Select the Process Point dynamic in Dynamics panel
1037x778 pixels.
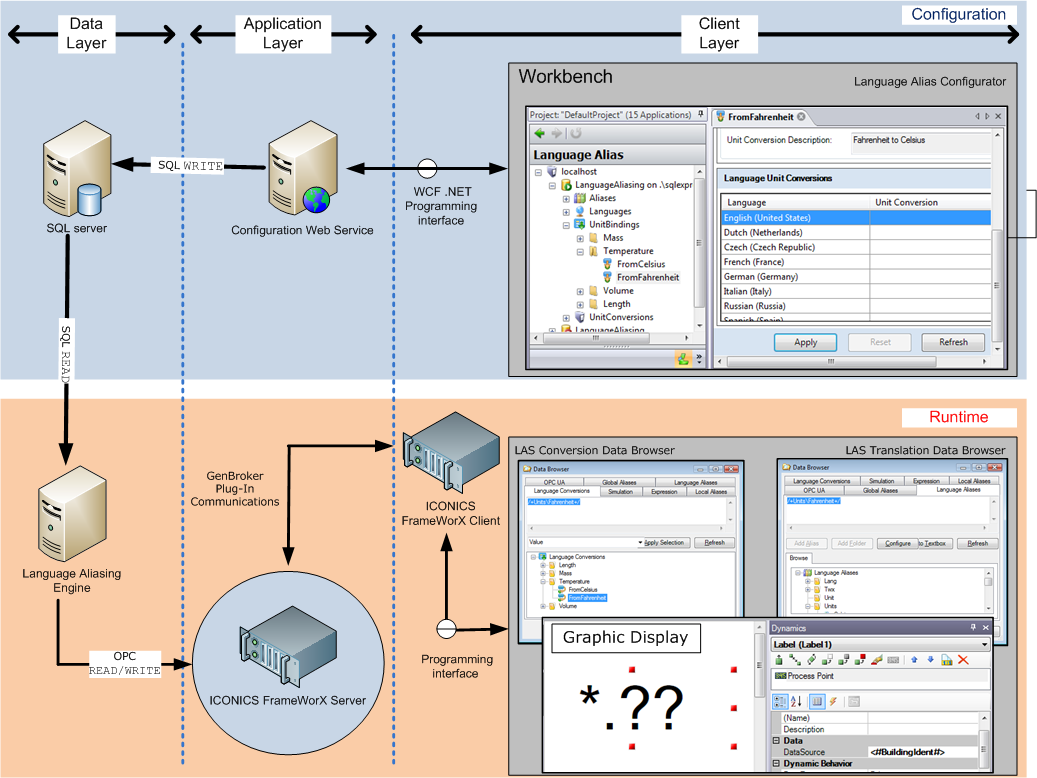(810, 675)
